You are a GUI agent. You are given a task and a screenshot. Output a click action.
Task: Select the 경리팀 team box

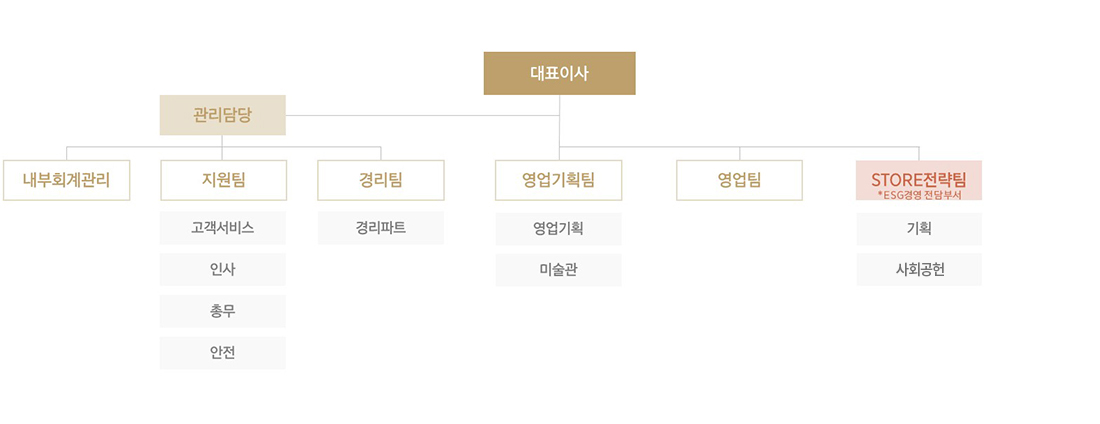(x=381, y=180)
